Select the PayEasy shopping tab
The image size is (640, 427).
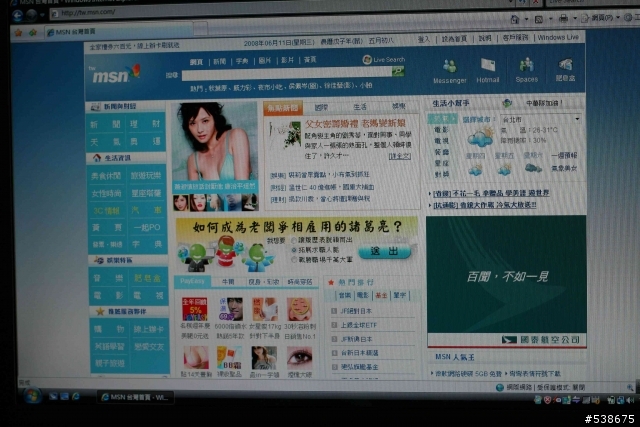[x=192, y=281]
